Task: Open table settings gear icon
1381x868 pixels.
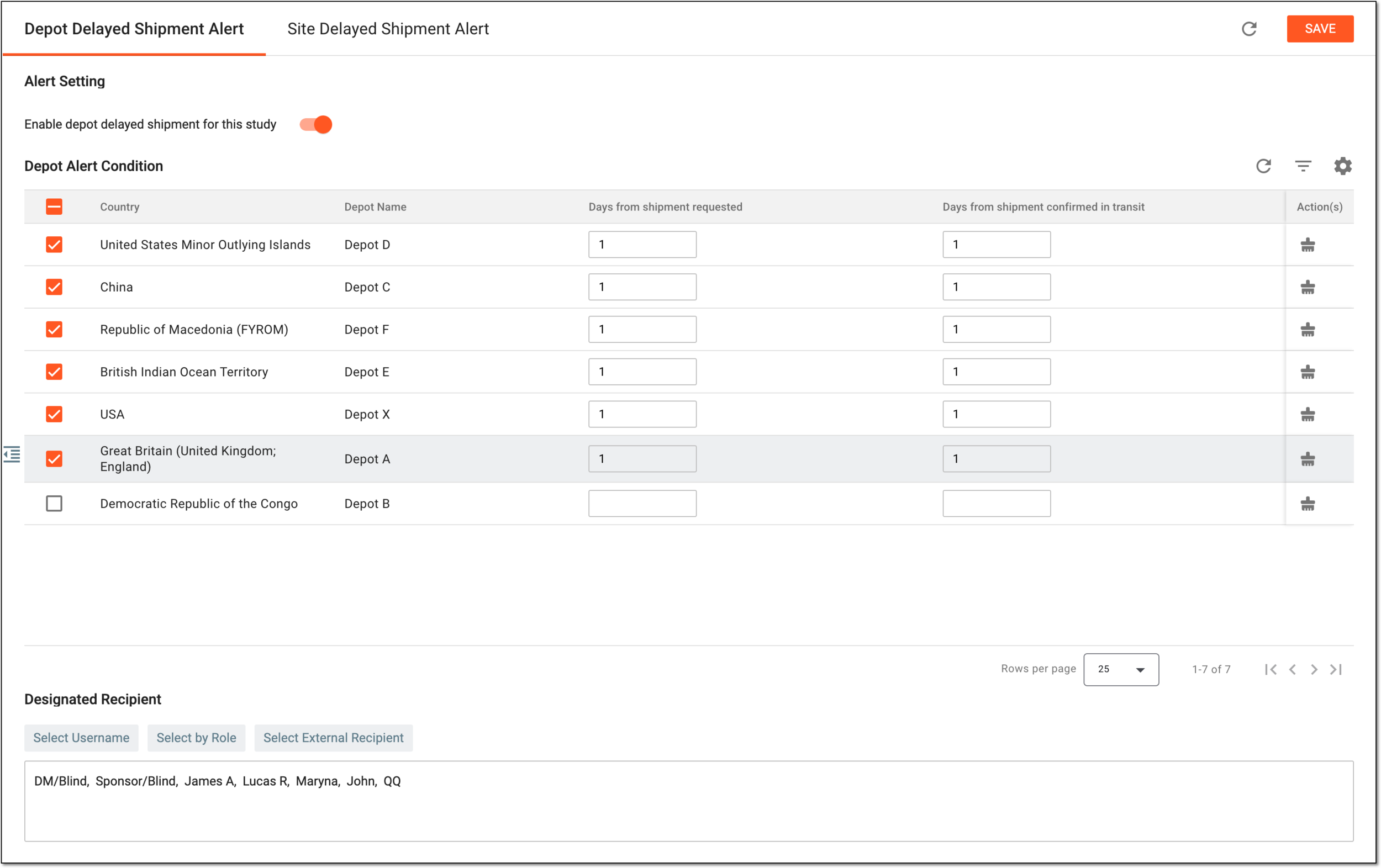Action: (1342, 166)
